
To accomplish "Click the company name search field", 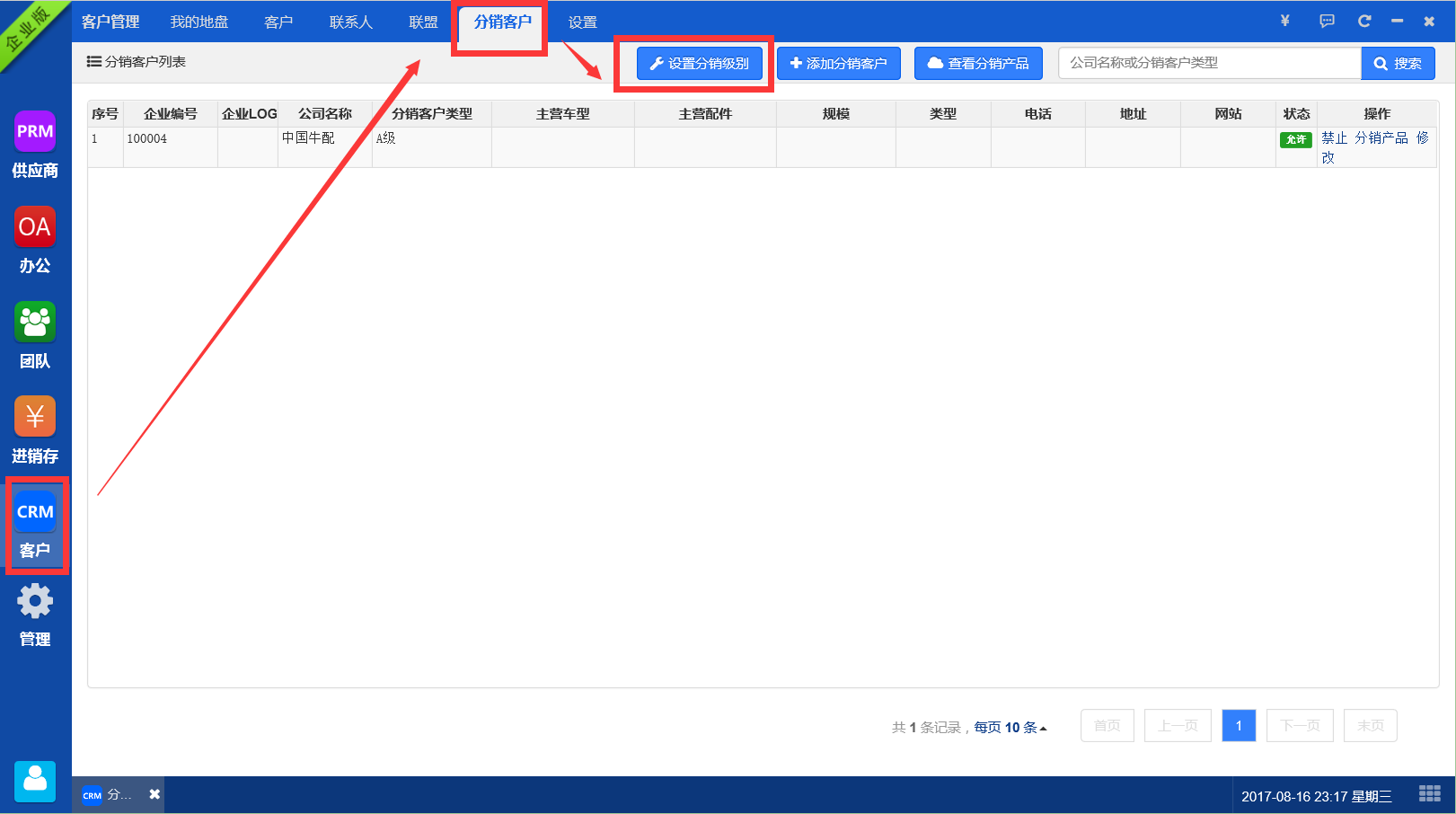I will 1209,63.
